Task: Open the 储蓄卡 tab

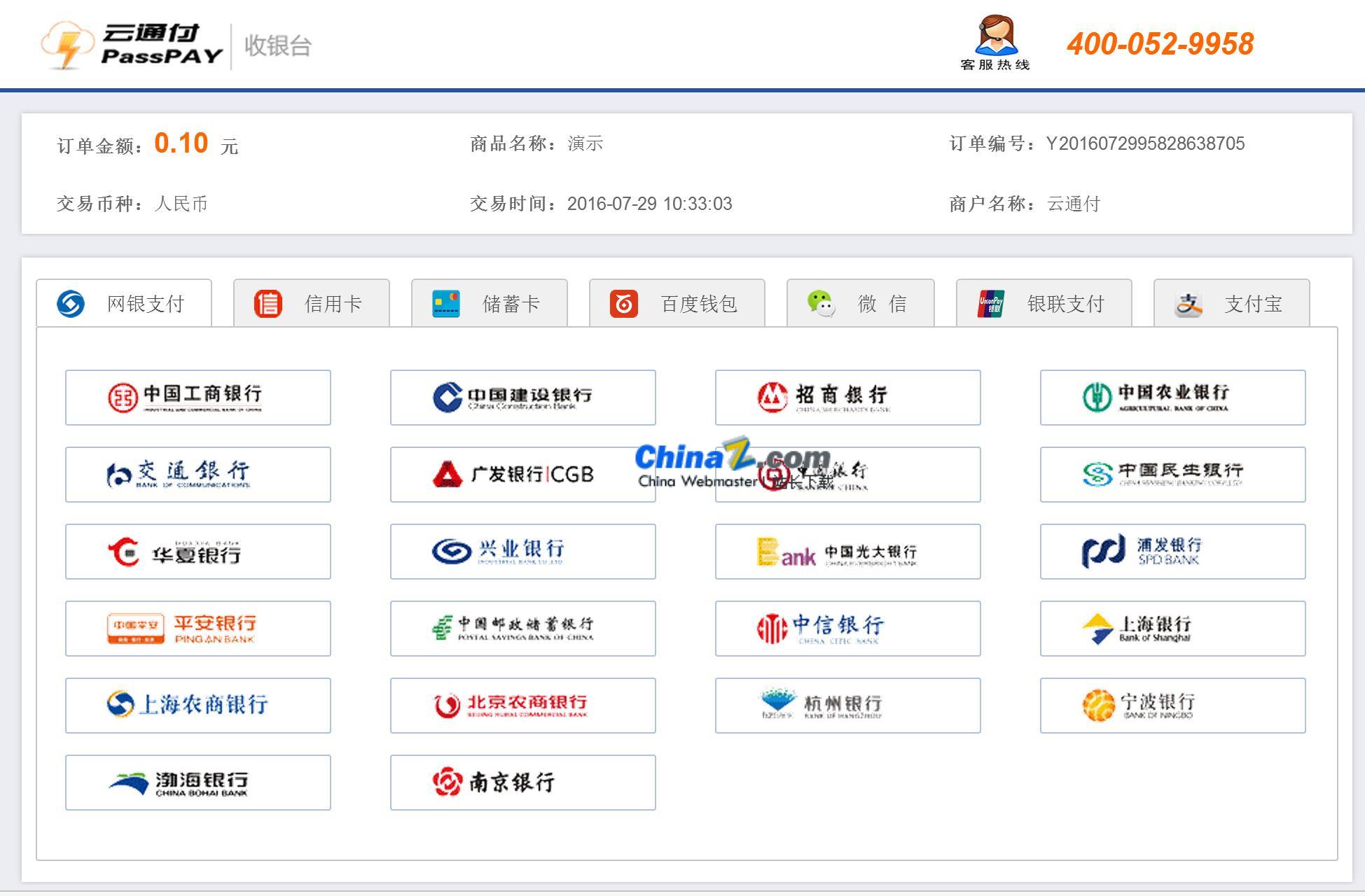Action: pyautogui.click(x=489, y=303)
